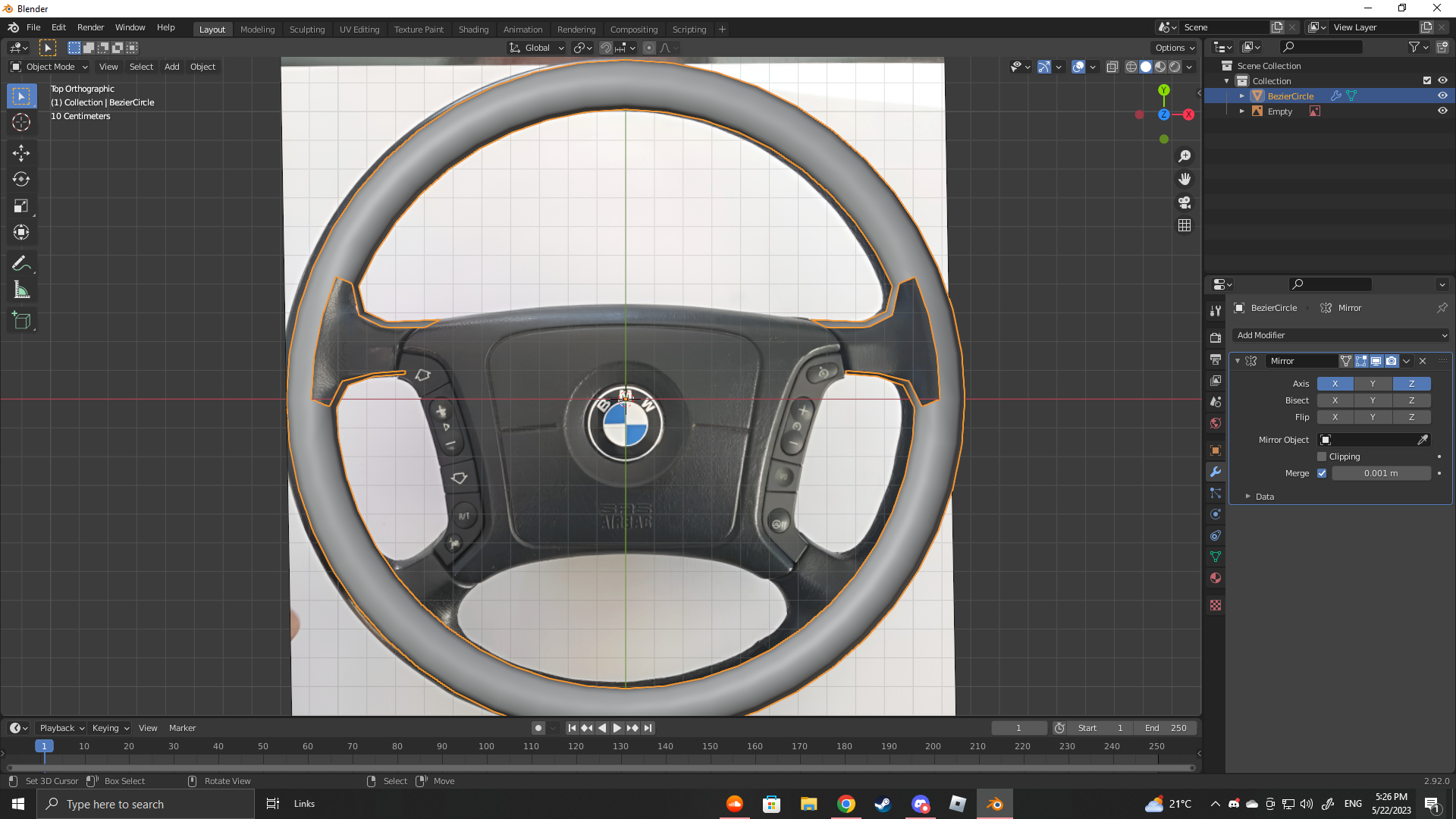The height and width of the screenshot is (819, 1456).
Task: Switch to the Sculpting workspace tab
Action: coord(306,30)
